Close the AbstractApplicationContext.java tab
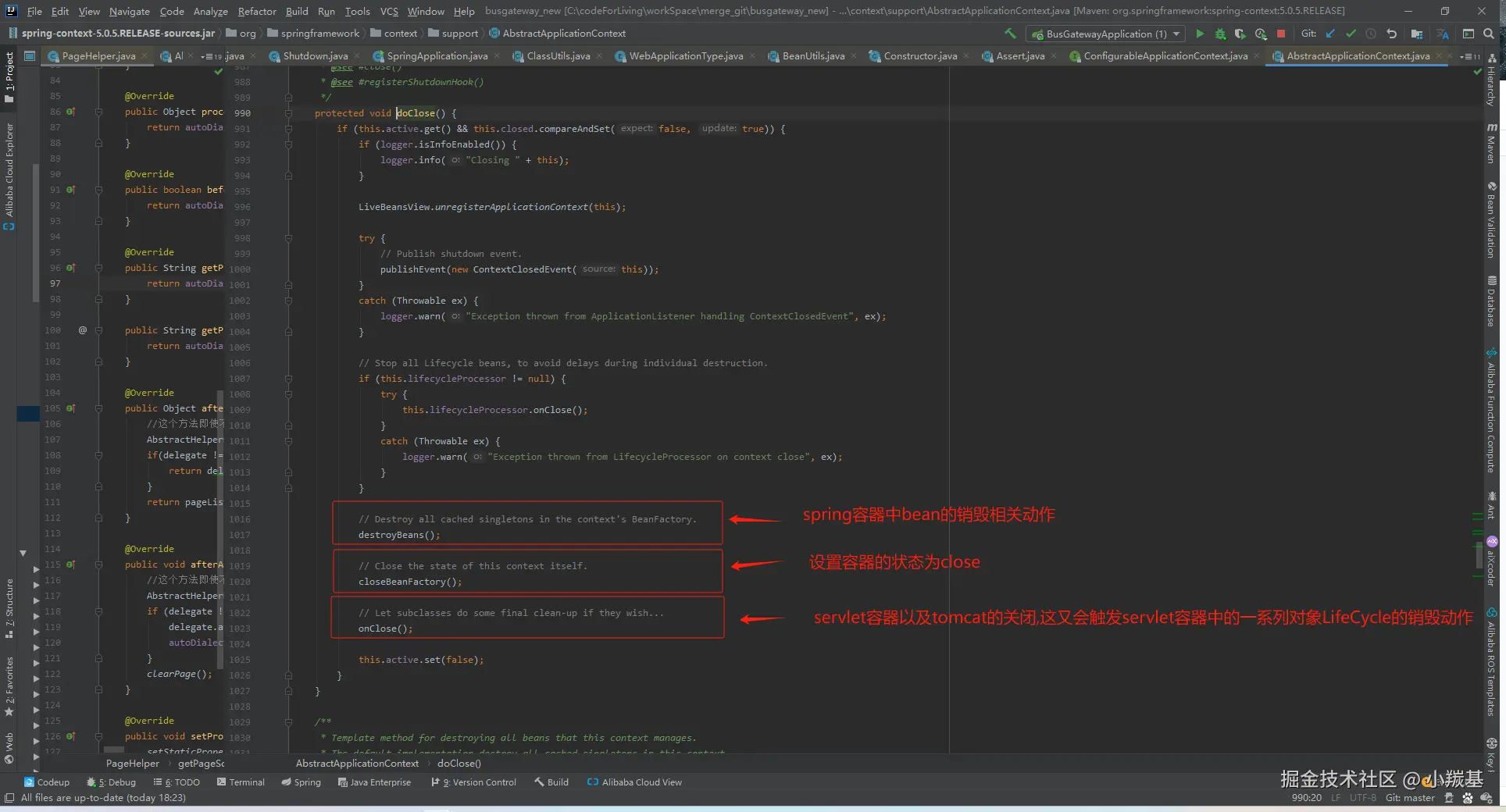The width and height of the screenshot is (1506, 812). 1439,56
